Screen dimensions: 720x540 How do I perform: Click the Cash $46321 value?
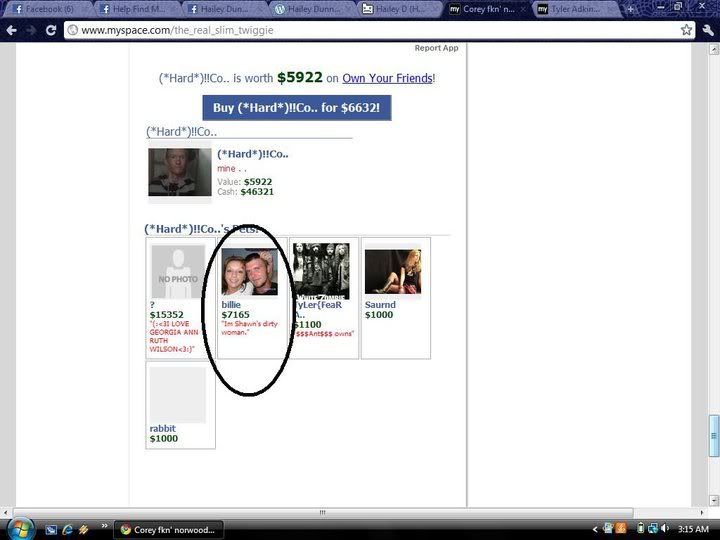click(x=257, y=192)
